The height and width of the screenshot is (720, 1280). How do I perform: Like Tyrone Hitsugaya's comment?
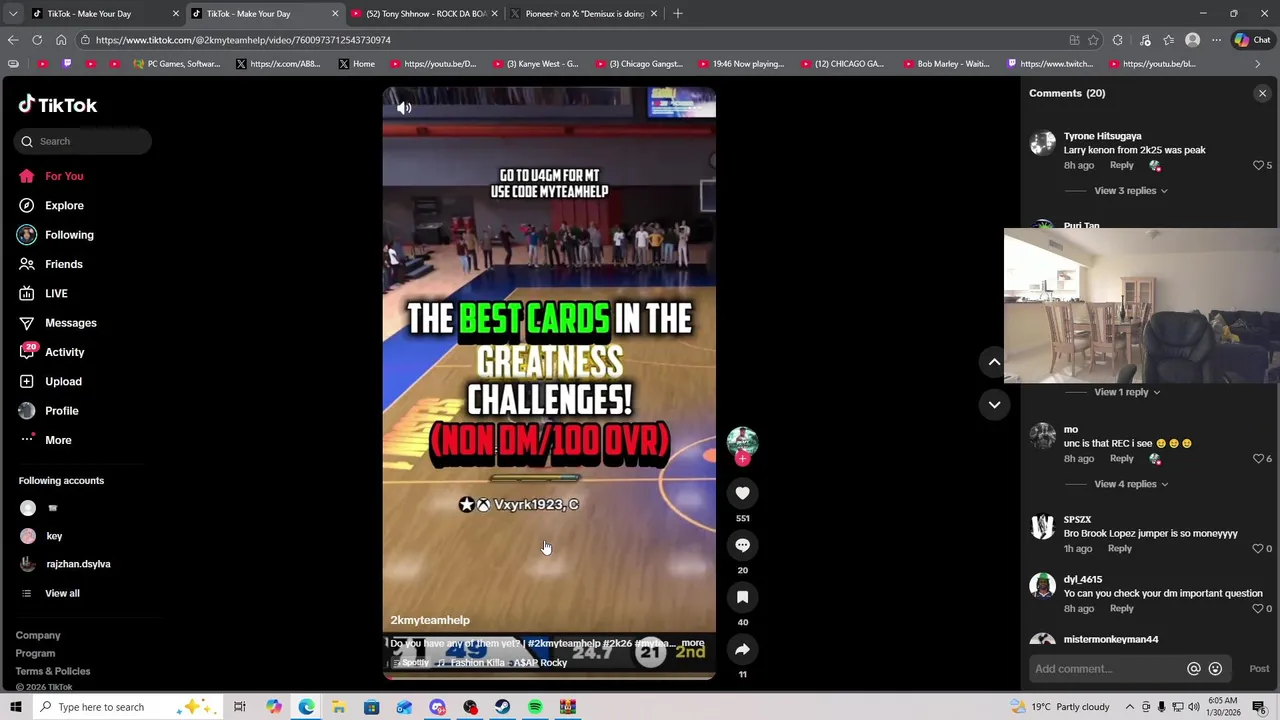1259,165
